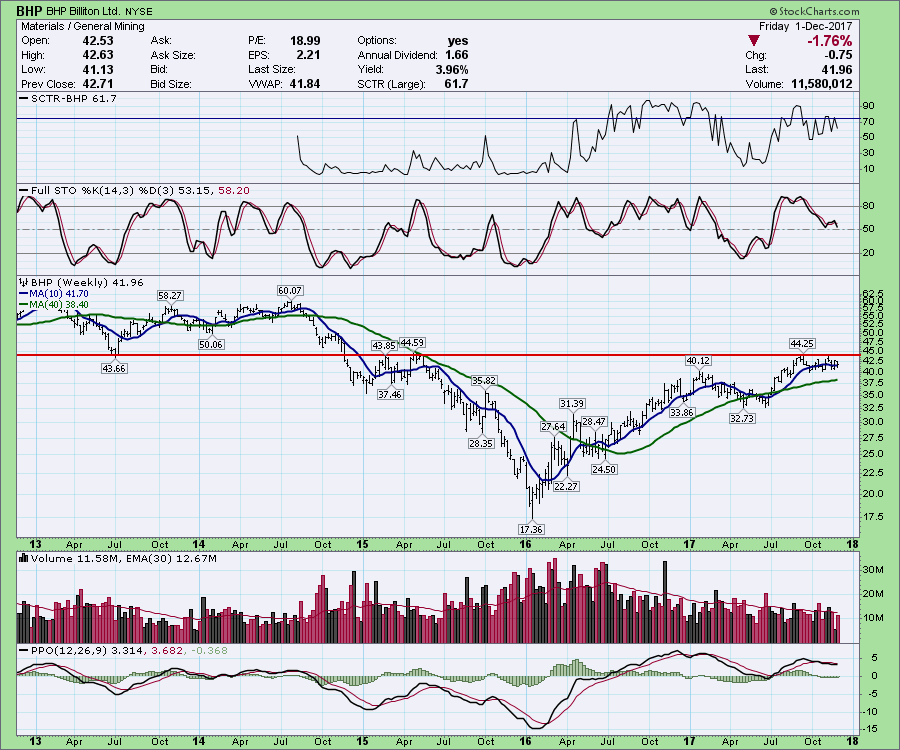Click the 28.47 price label
This screenshot has height=750, width=900.
pos(594,422)
